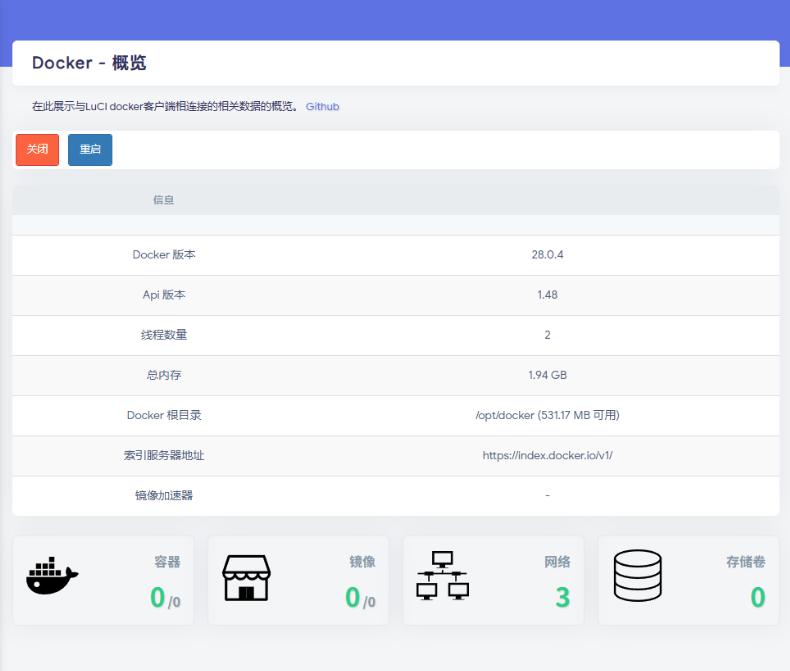790x671 pixels.
Task: Click the 存储卷 count 0
Action: pos(758,597)
